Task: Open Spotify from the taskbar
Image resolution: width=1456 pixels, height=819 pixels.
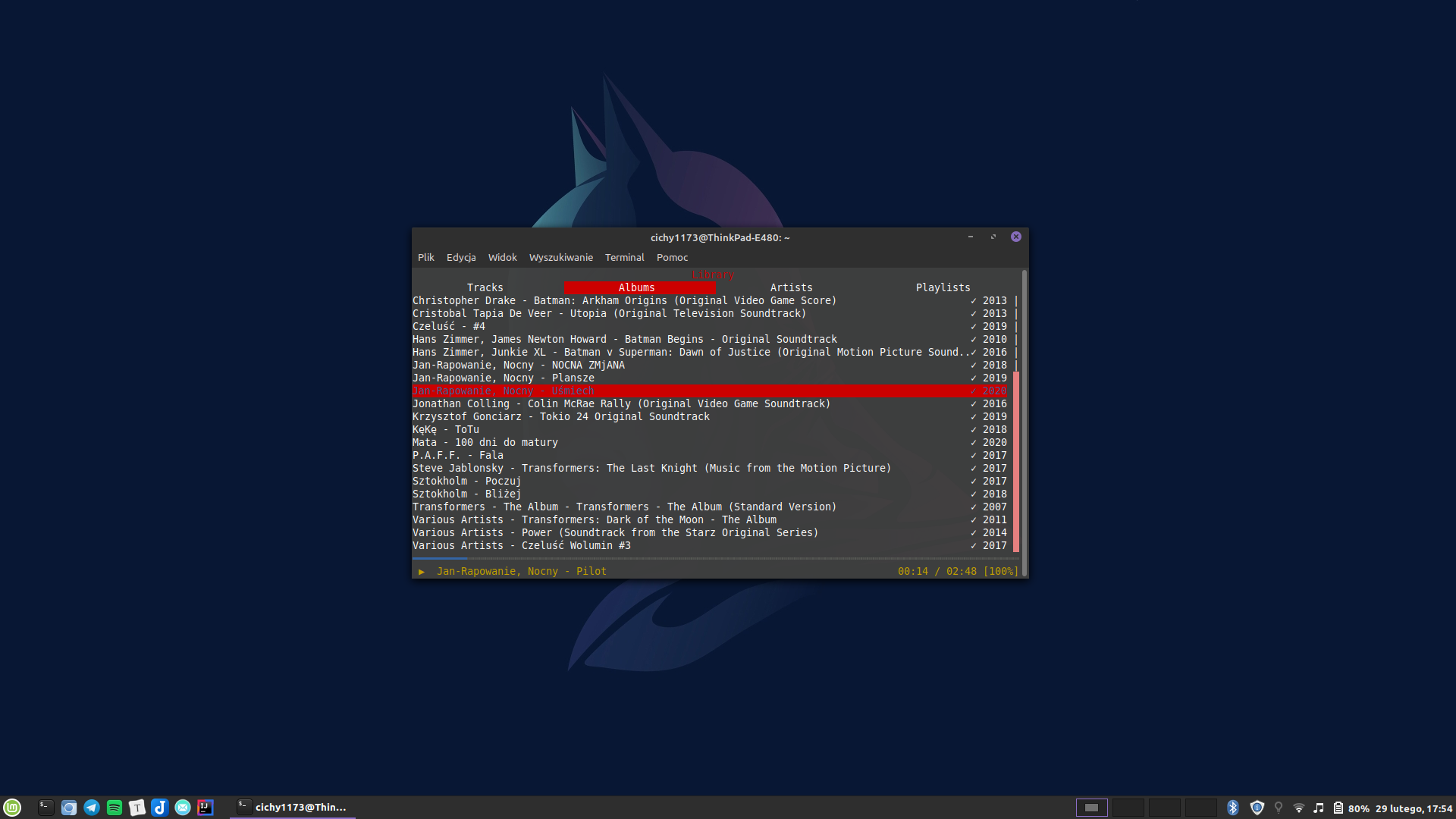Action: (x=115, y=808)
